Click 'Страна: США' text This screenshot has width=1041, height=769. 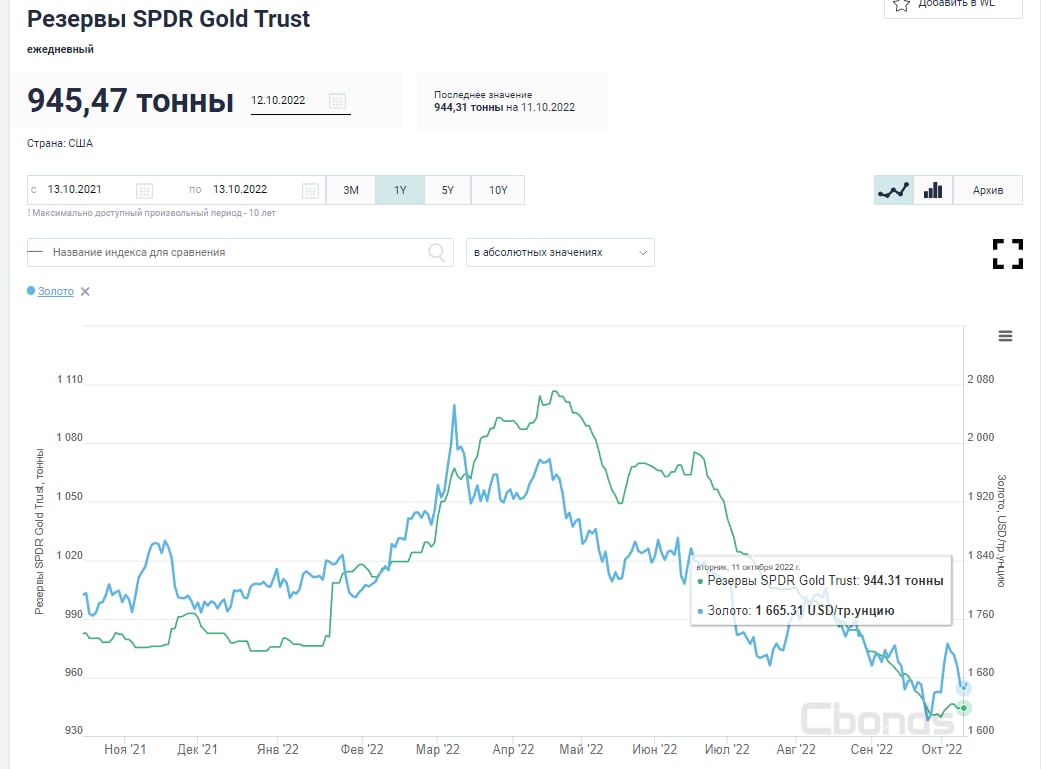(x=60, y=143)
